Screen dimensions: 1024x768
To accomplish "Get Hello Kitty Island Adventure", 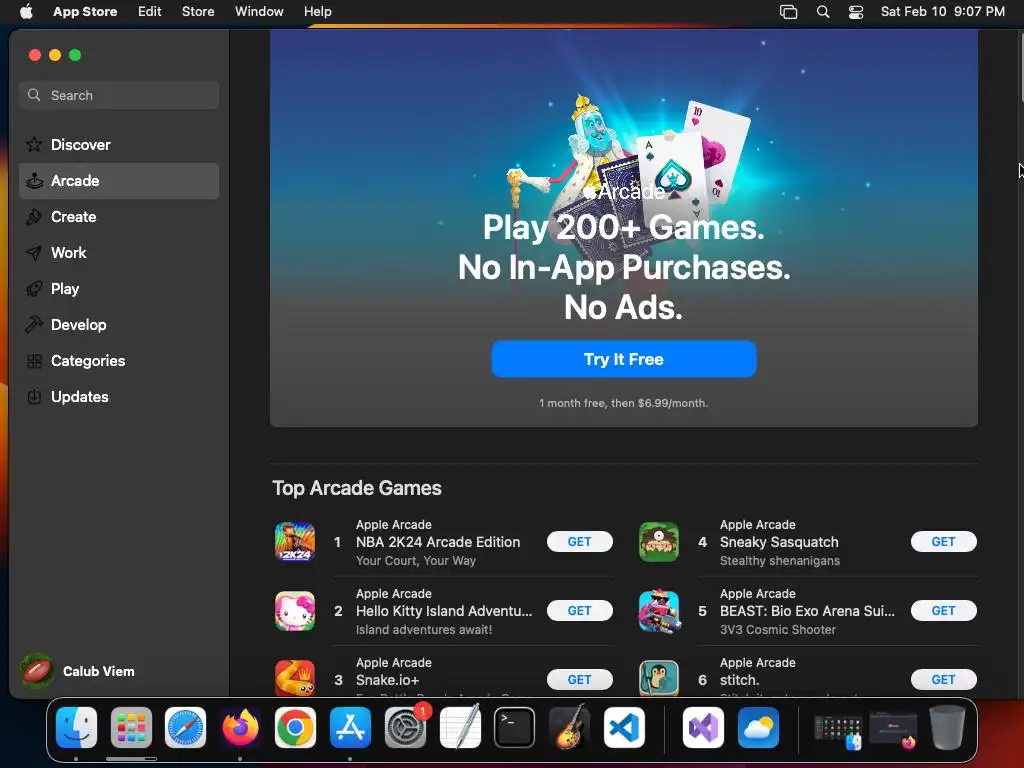I will tap(579, 611).
